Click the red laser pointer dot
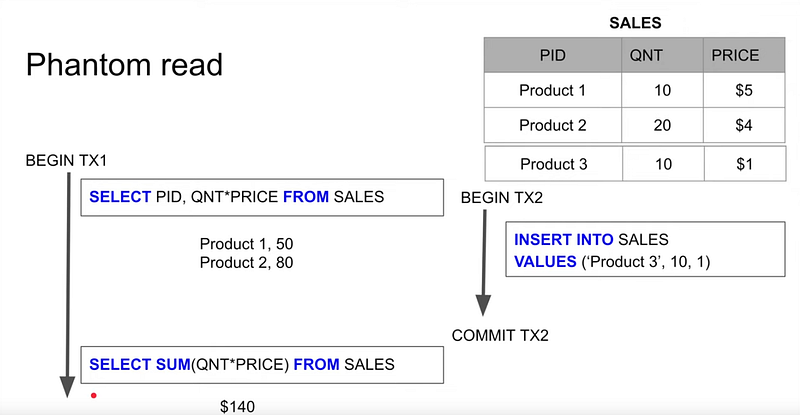The height and width of the screenshot is (415, 800). [x=93, y=396]
